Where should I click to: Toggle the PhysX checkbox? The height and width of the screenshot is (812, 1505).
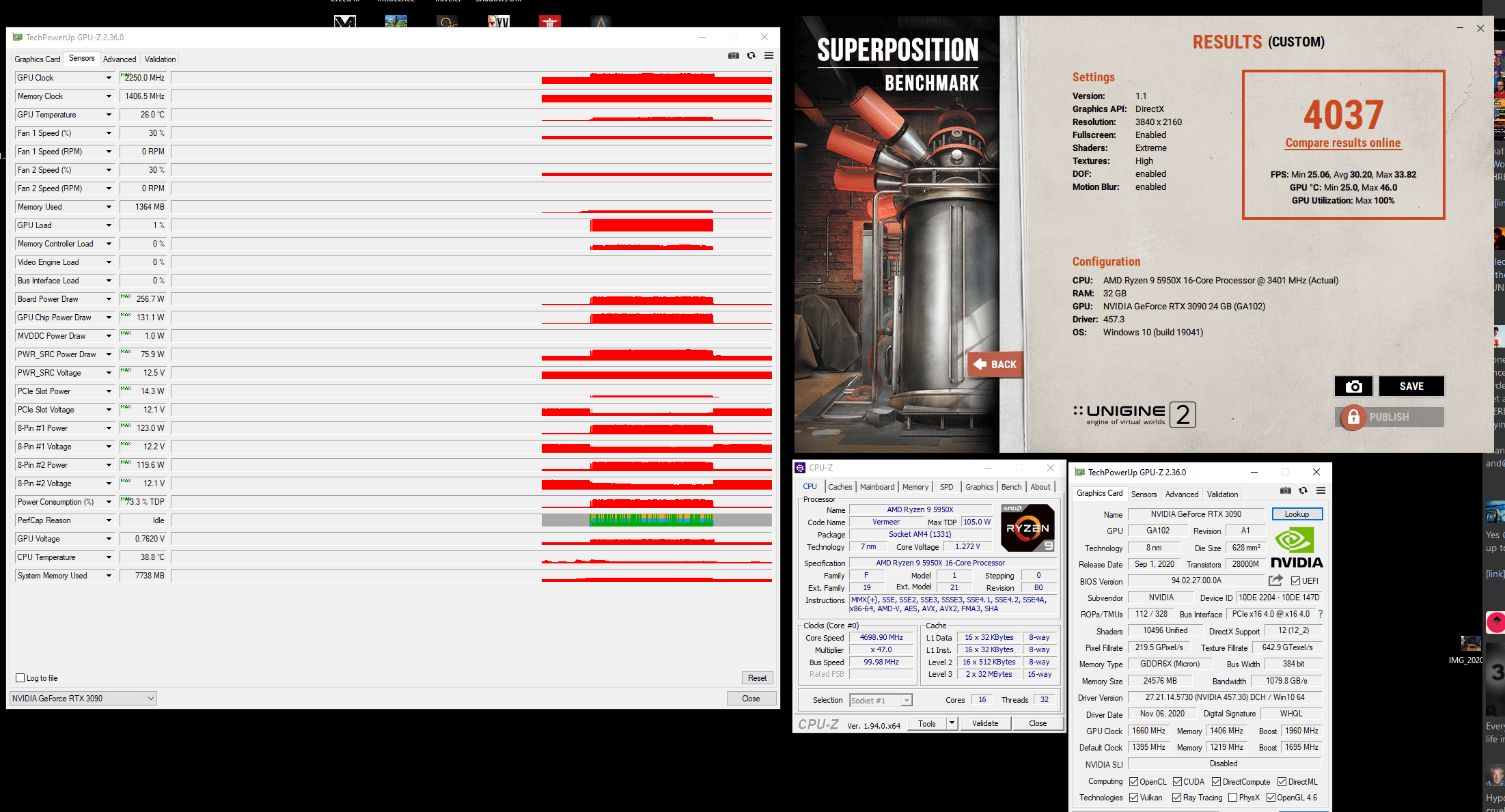point(1232,797)
